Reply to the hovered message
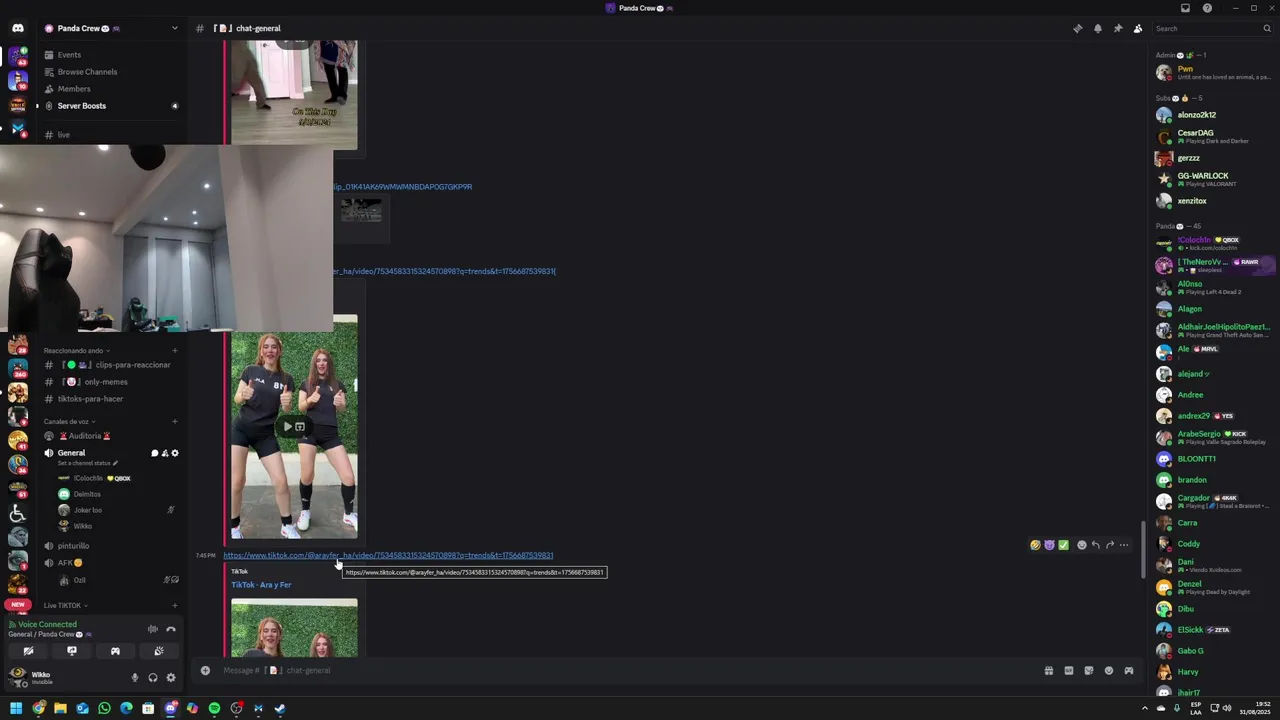Viewport: 1280px width, 720px height. coord(1095,545)
